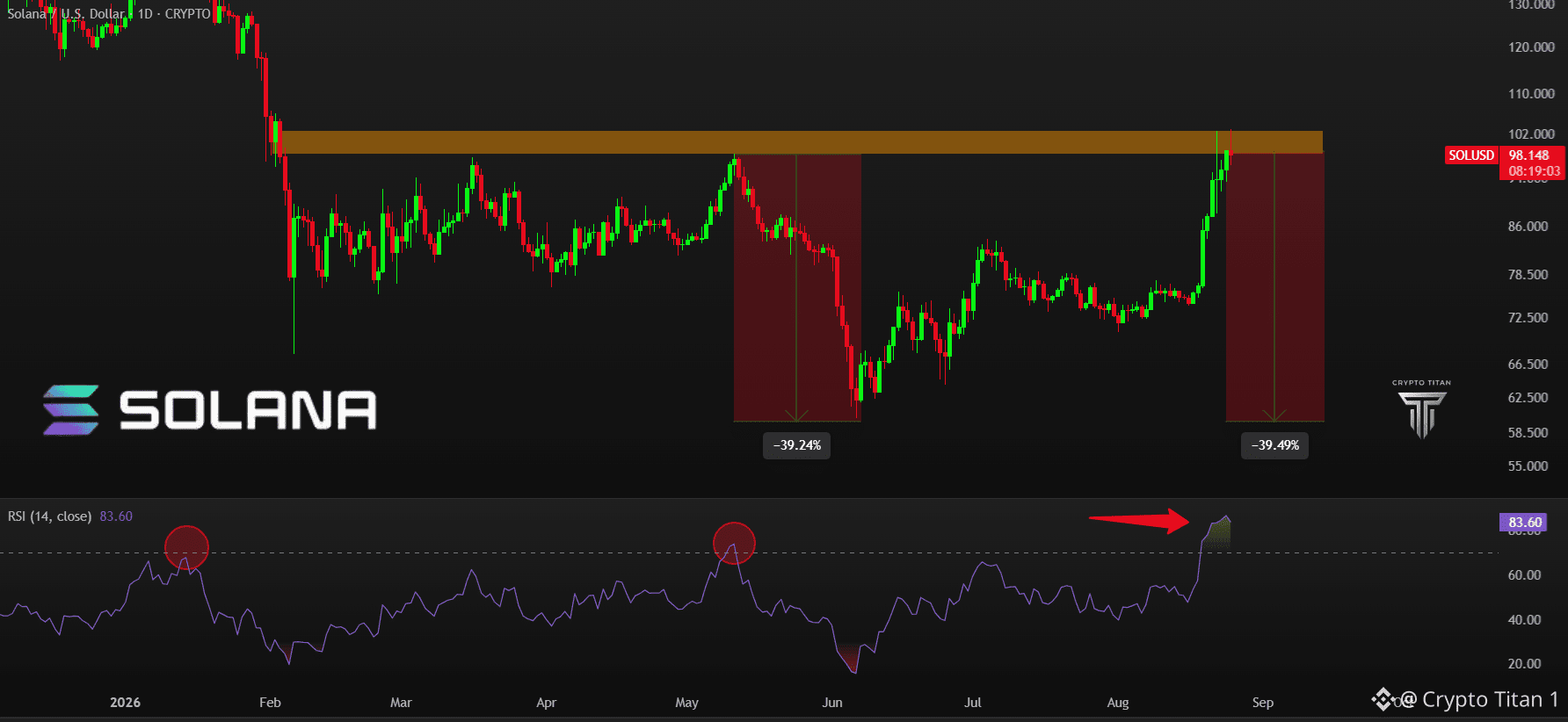The width and height of the screenshot is (1568, 722).
Task: Click the 58.500 price axis label
Action: coord(1528,433)
